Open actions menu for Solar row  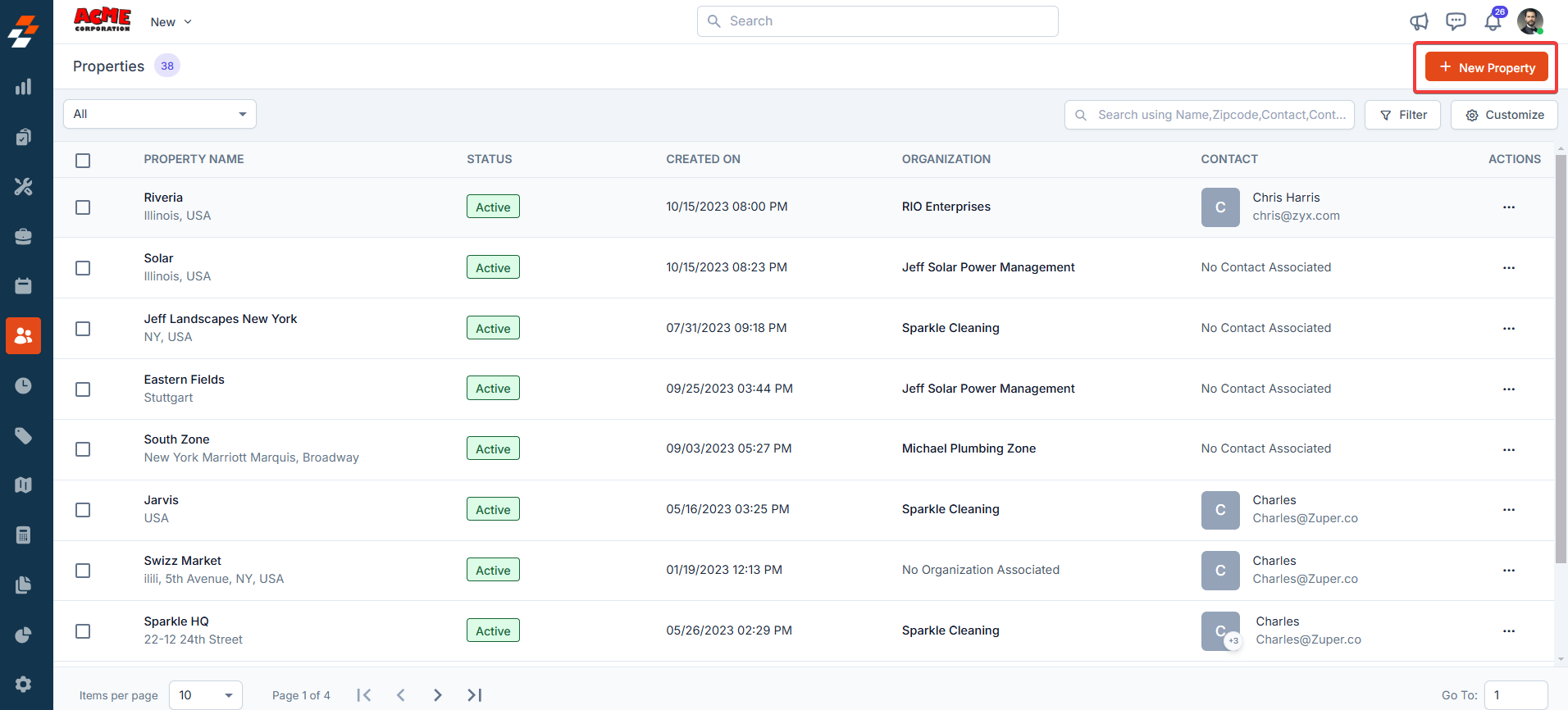pos(1508,268)
